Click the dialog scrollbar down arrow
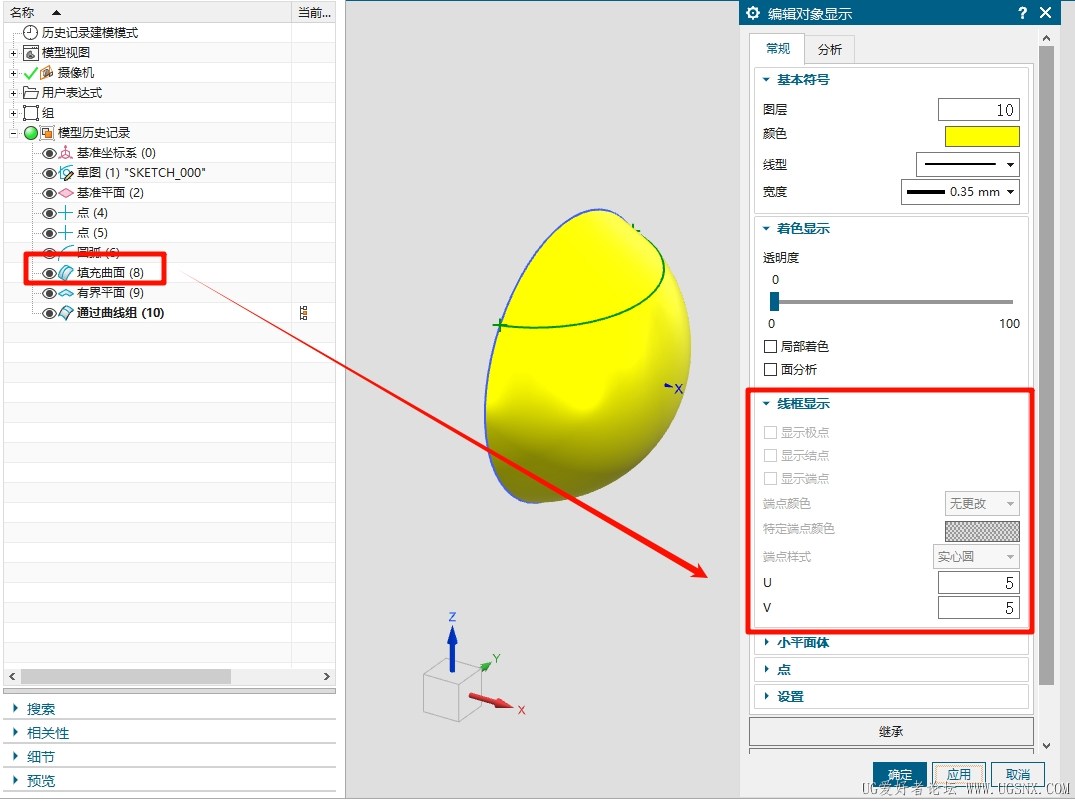 (x=1046, y=745)
